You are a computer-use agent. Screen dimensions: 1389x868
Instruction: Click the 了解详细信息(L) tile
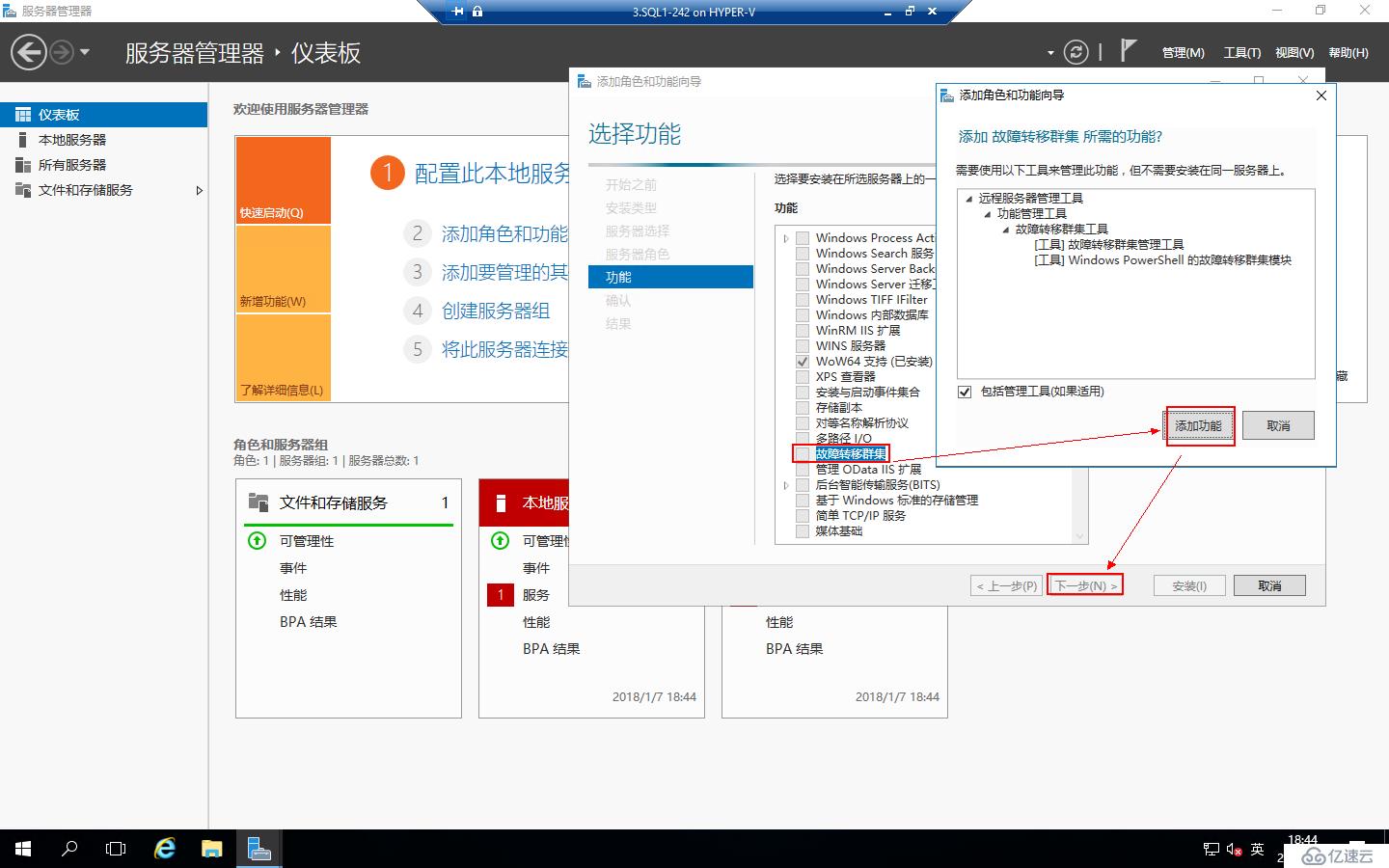[284, 358]
